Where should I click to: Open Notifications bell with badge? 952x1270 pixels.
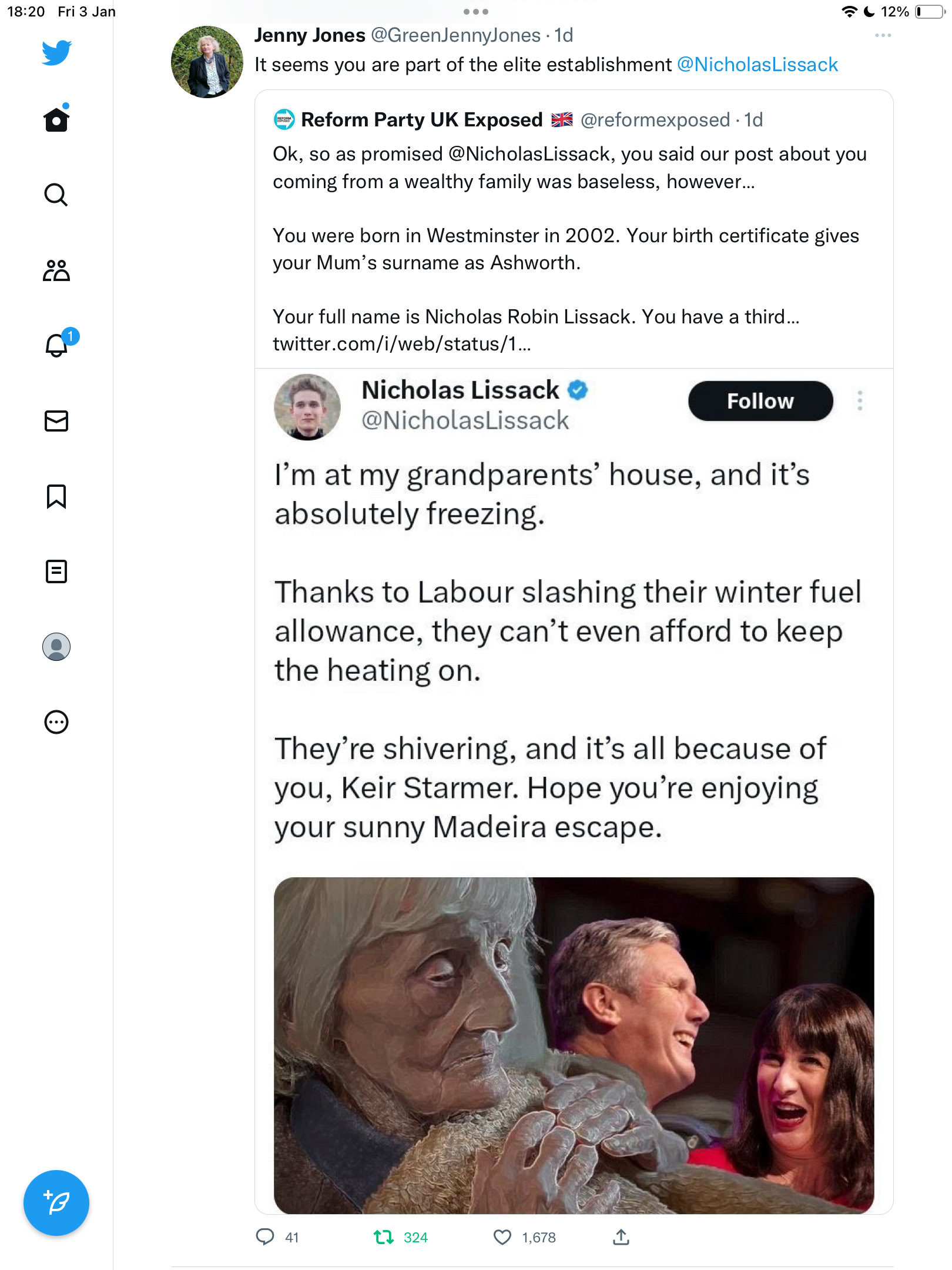coord(60,343)
